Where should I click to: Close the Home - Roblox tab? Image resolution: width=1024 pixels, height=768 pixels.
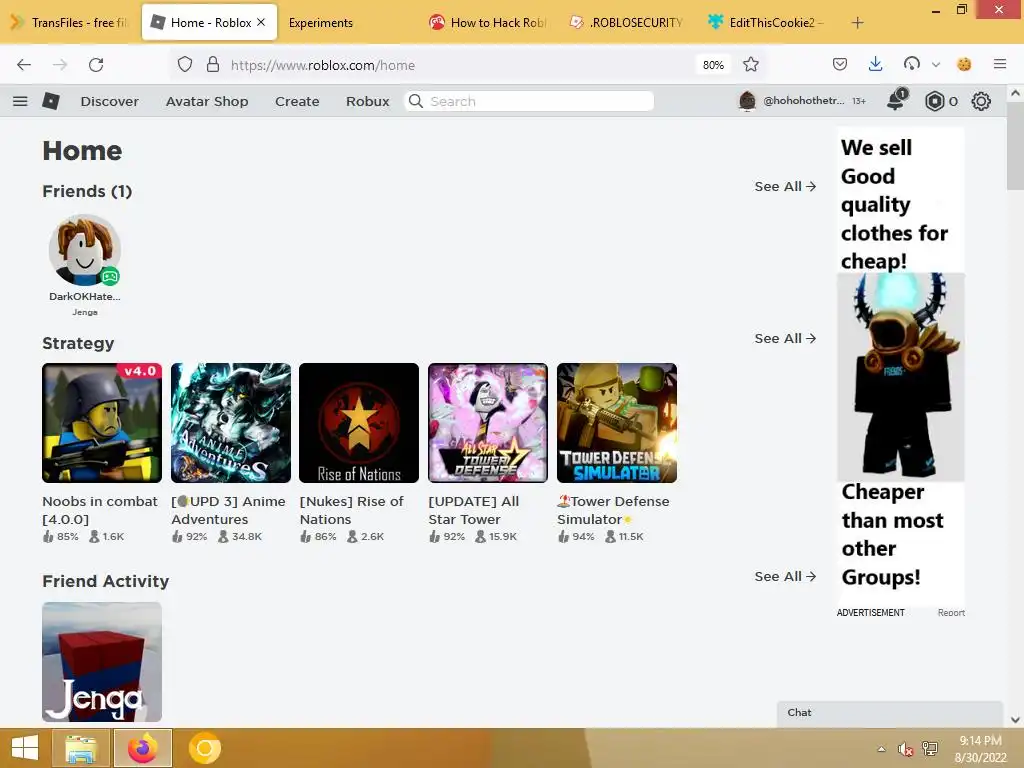pos(261,22)
